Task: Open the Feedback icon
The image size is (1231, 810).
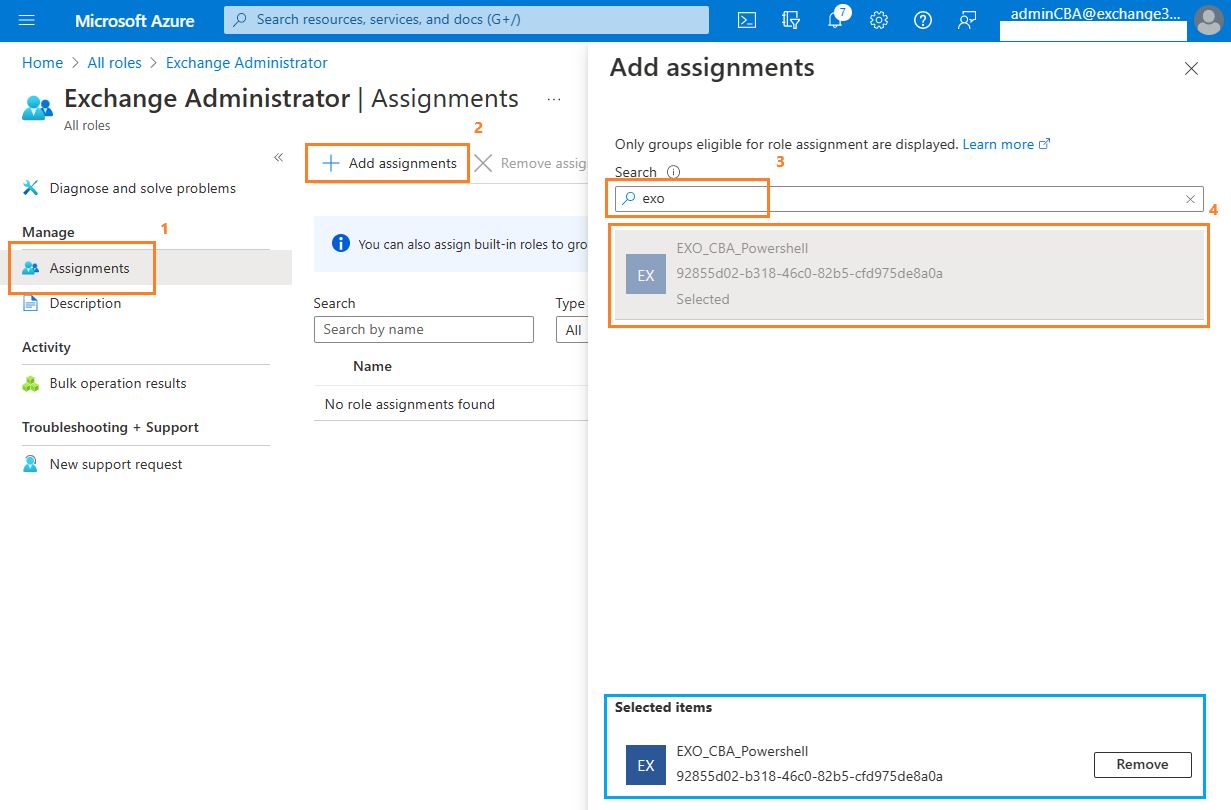Action: [x=966, y=20]
